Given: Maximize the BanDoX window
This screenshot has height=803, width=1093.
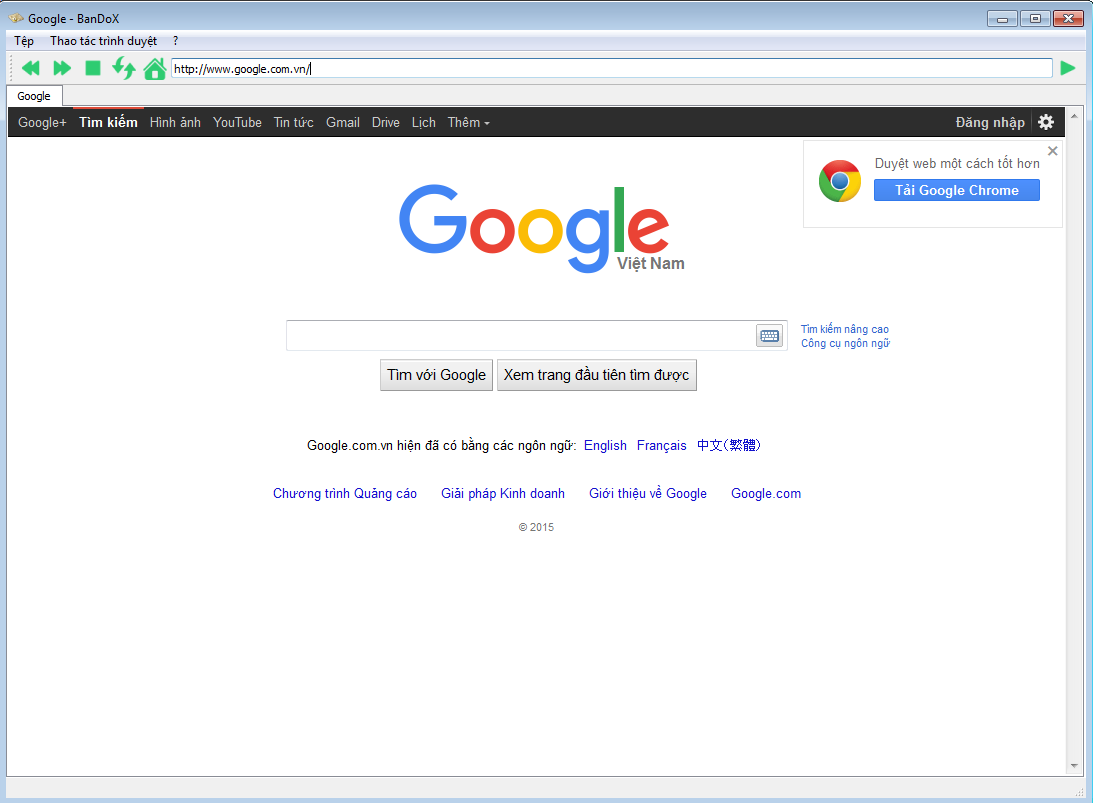Looking at the screenshot, I should (1035, 19).
